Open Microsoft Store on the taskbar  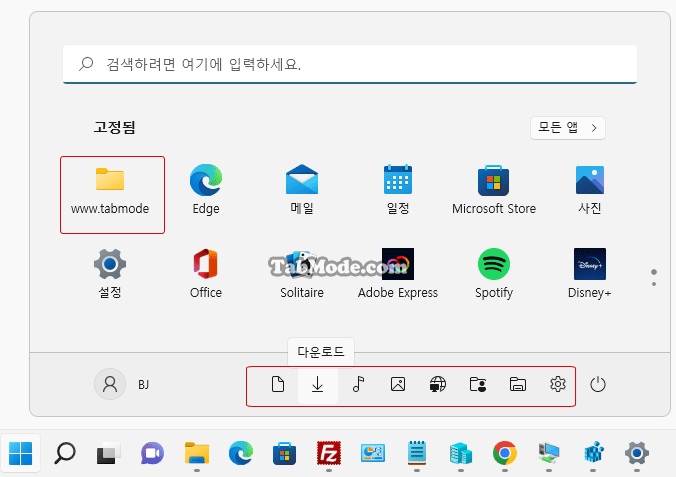pos(285,453)
